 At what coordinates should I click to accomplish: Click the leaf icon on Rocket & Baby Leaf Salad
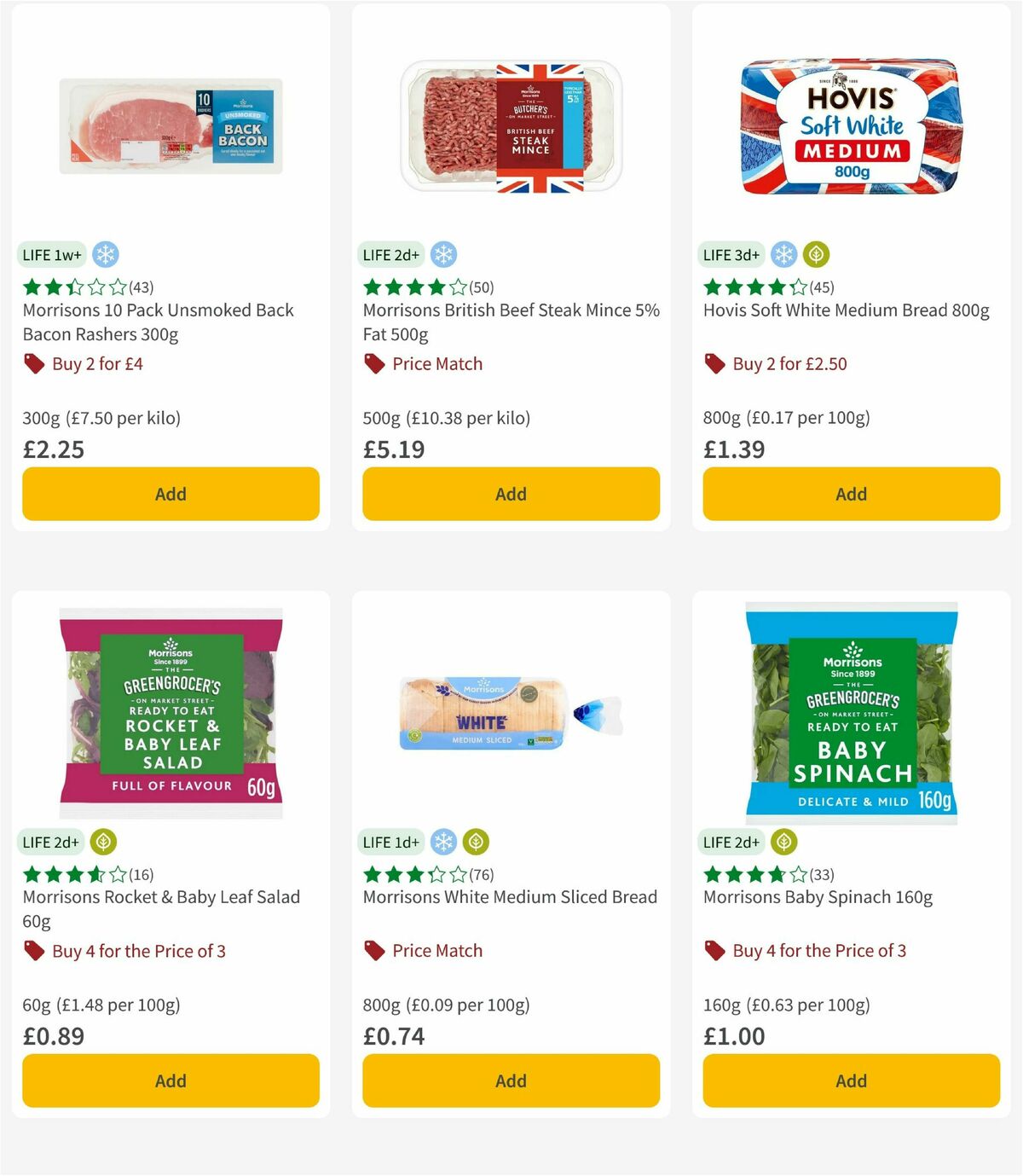tap(104, 842)
